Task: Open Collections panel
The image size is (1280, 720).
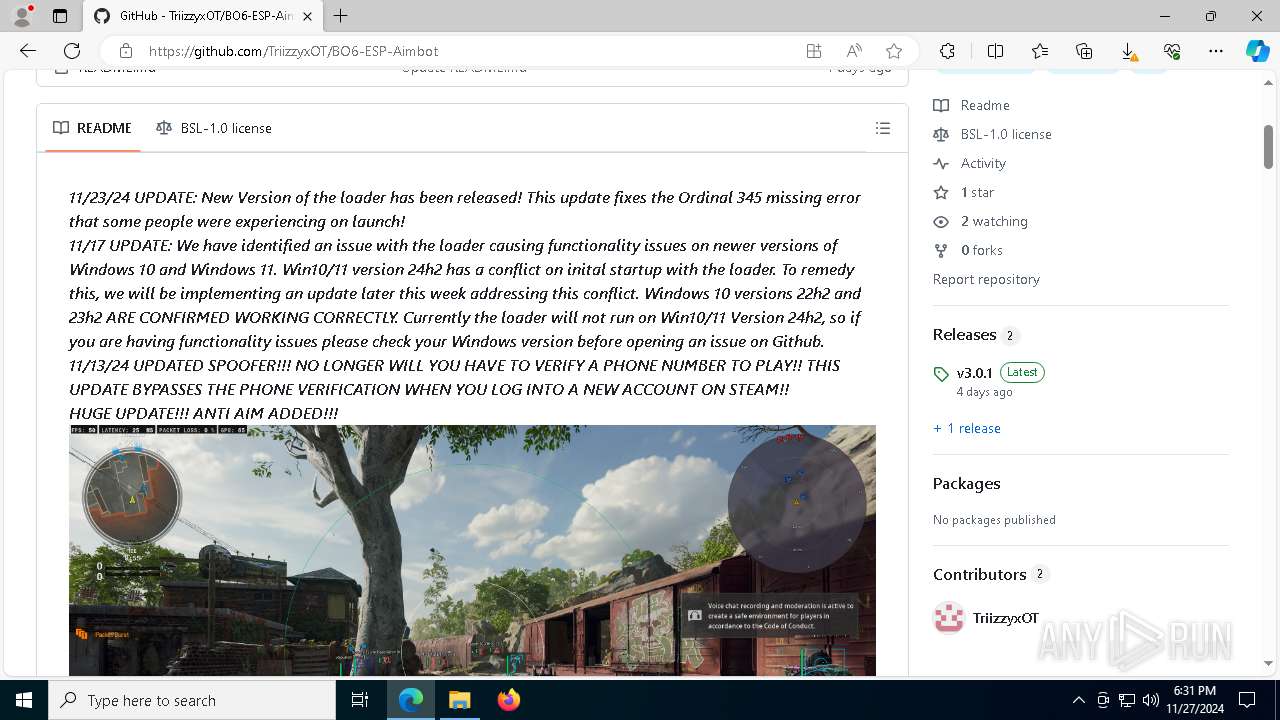Action: coord(1084,51)
